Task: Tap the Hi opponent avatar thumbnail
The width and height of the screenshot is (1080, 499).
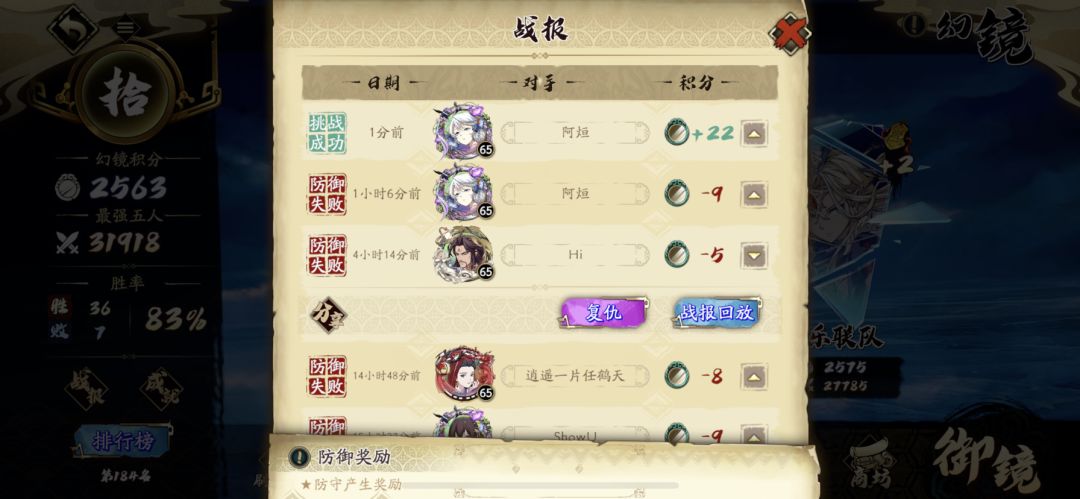Action: coord(464,254)
